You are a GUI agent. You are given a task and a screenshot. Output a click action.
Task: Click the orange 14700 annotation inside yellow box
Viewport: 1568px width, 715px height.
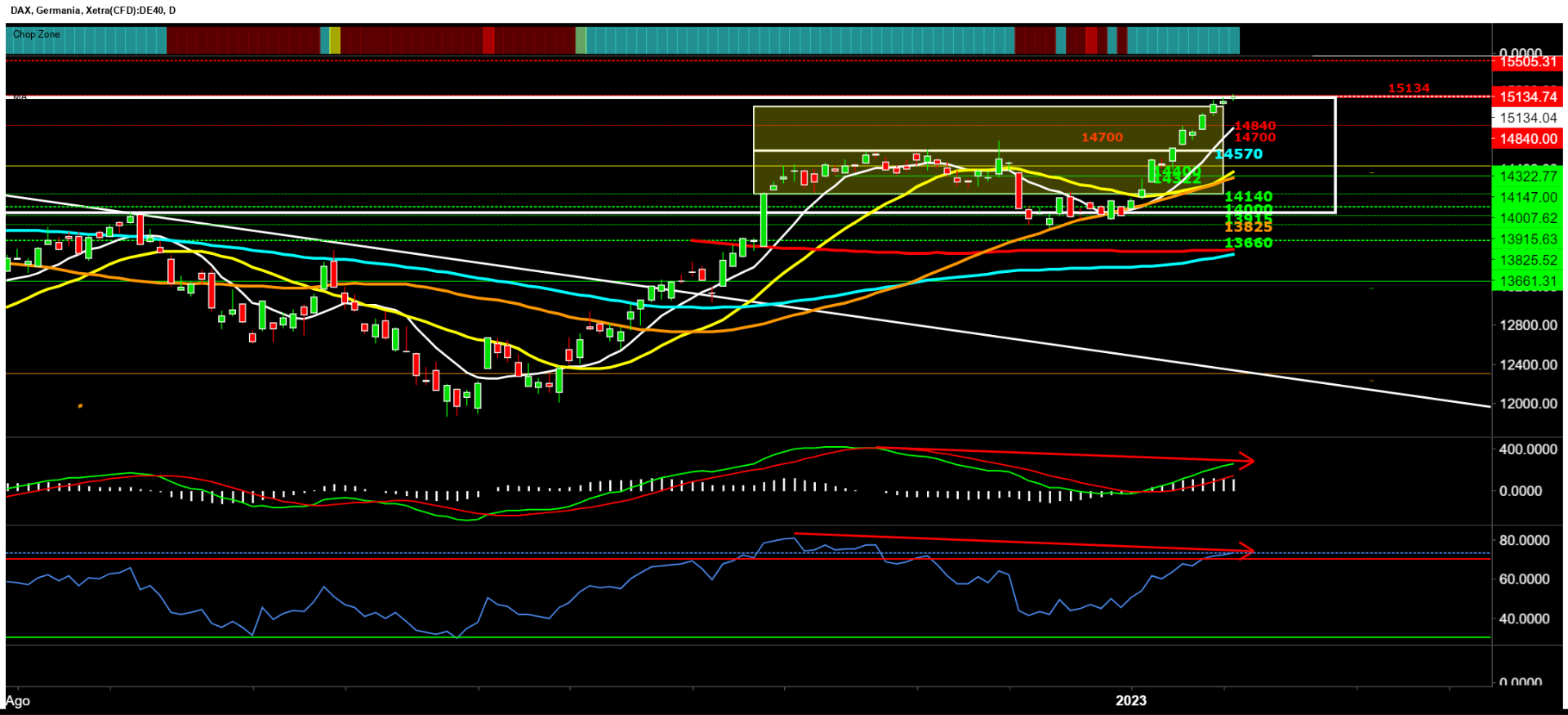1102,137
